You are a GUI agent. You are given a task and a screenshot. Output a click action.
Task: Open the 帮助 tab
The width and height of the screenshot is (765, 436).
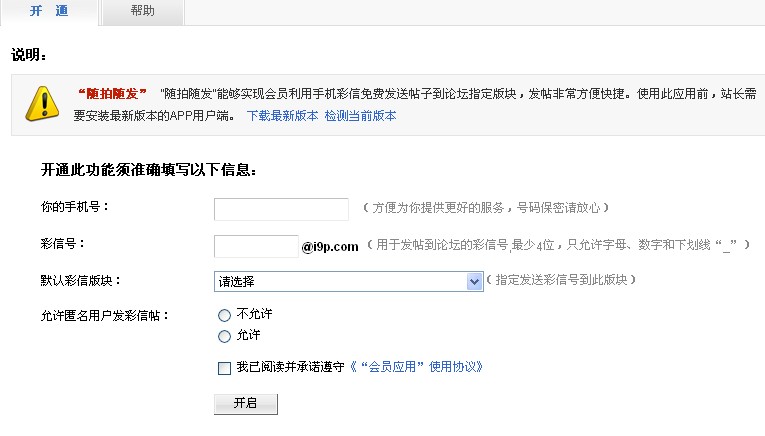coord(142,11)
